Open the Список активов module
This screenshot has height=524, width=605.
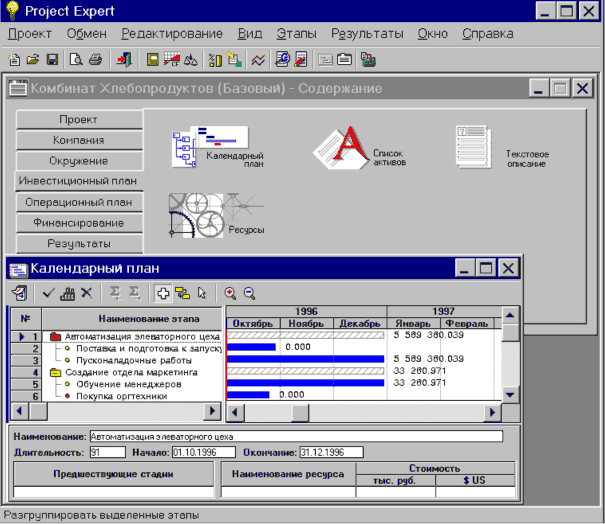pyautogui.click(x=344, y=150)
